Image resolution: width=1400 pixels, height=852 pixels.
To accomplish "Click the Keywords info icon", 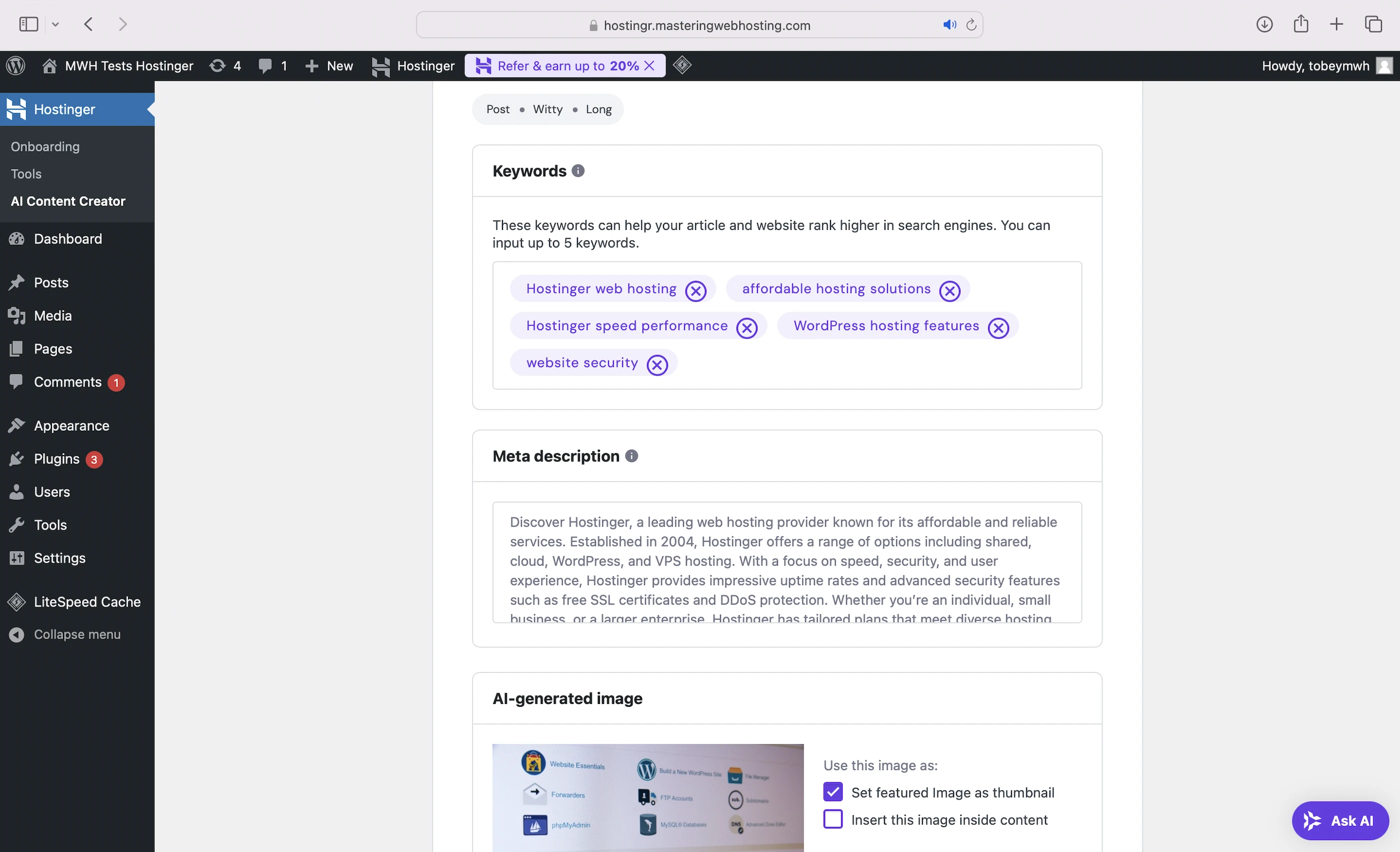I will [578, 171].
